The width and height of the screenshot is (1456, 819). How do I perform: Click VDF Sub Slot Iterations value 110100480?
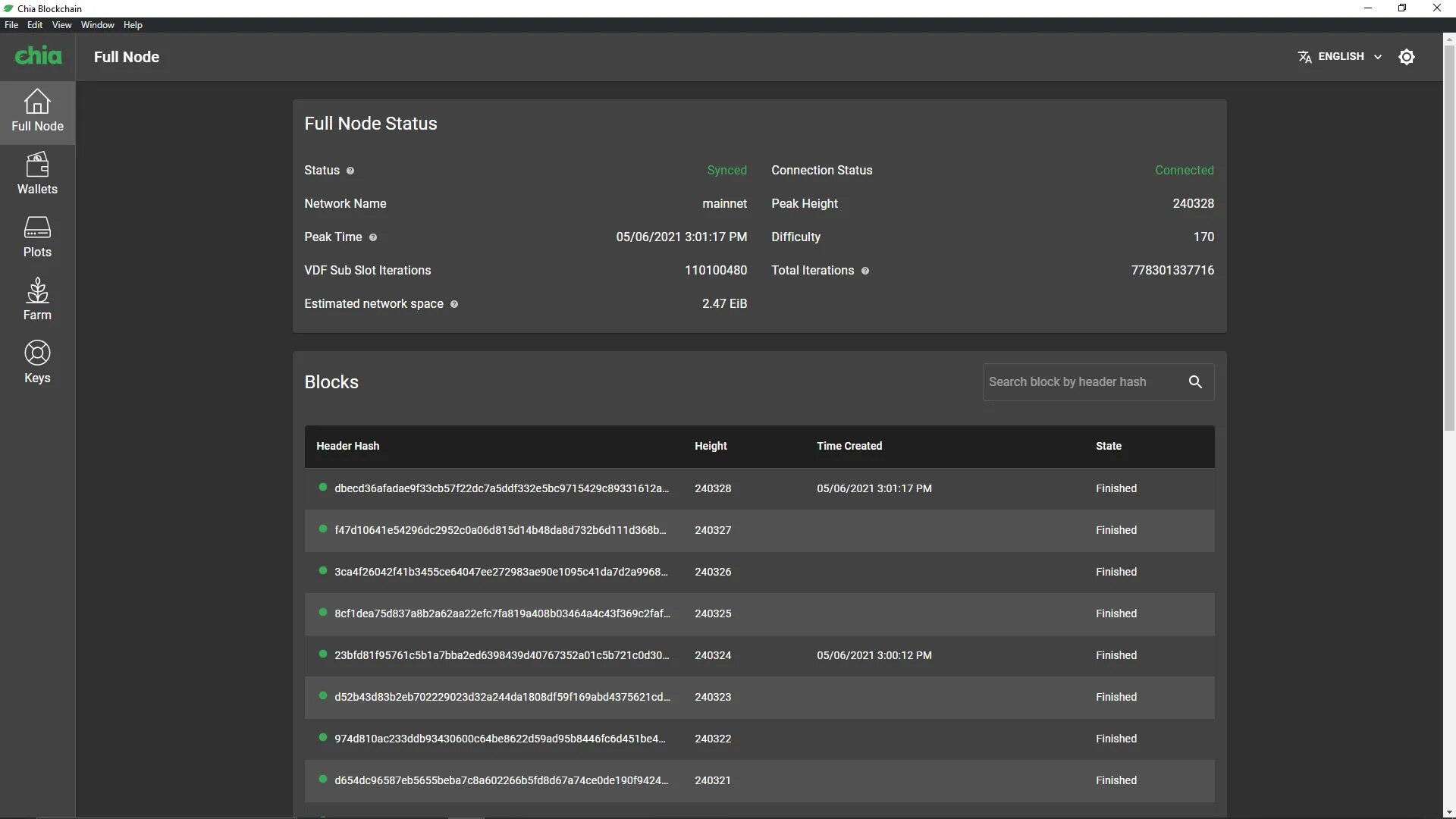pos(716,271)
